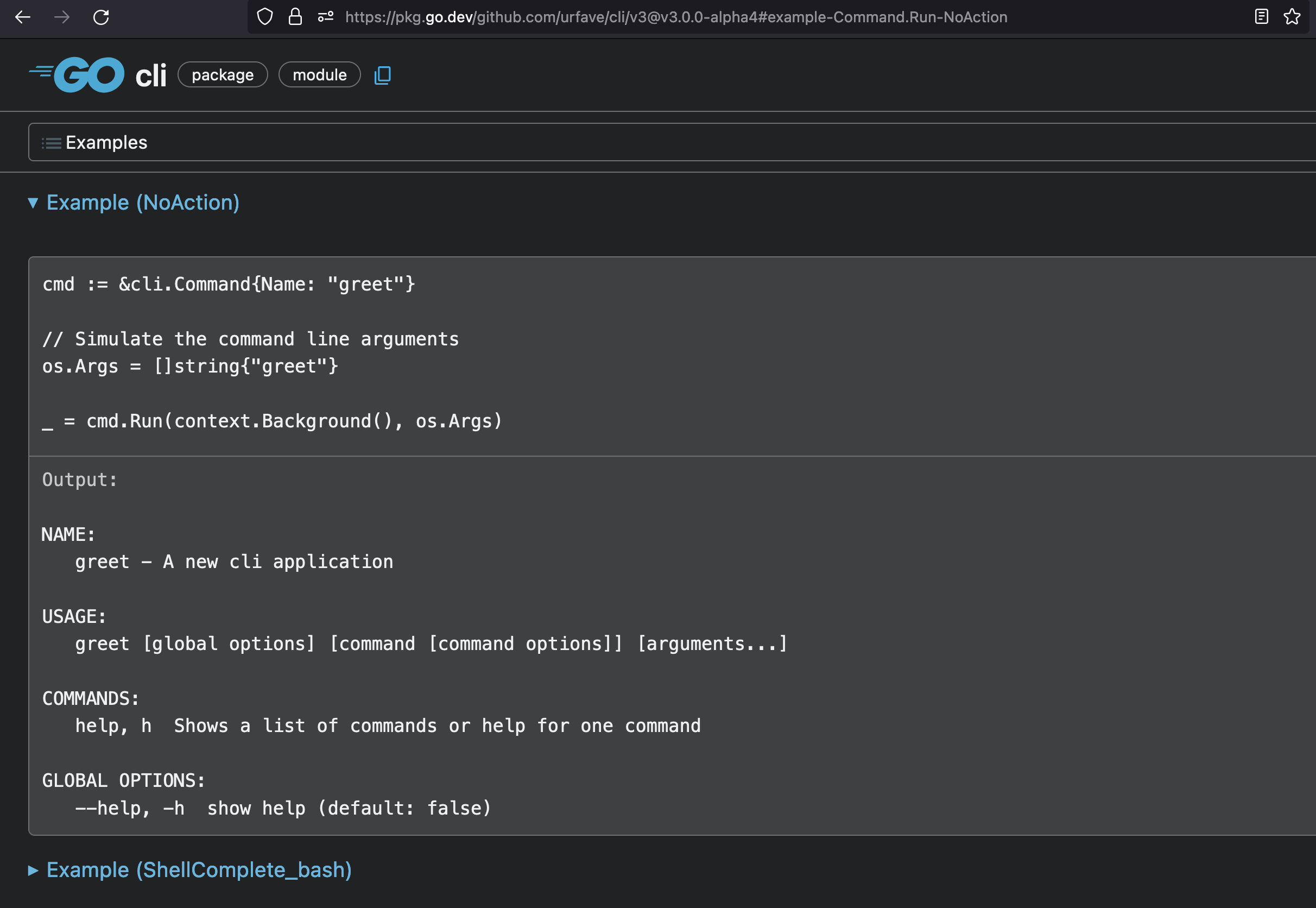
Task: Navigate back to the previous page
Action: pyautogui.click(x=23, y=17)
